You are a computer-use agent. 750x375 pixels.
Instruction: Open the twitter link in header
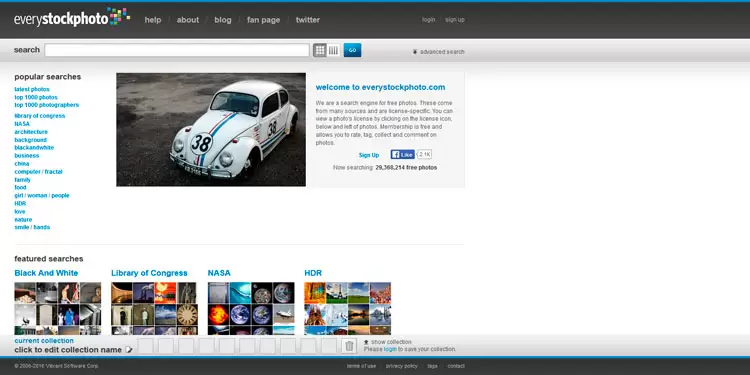click(x=308, y=20)
